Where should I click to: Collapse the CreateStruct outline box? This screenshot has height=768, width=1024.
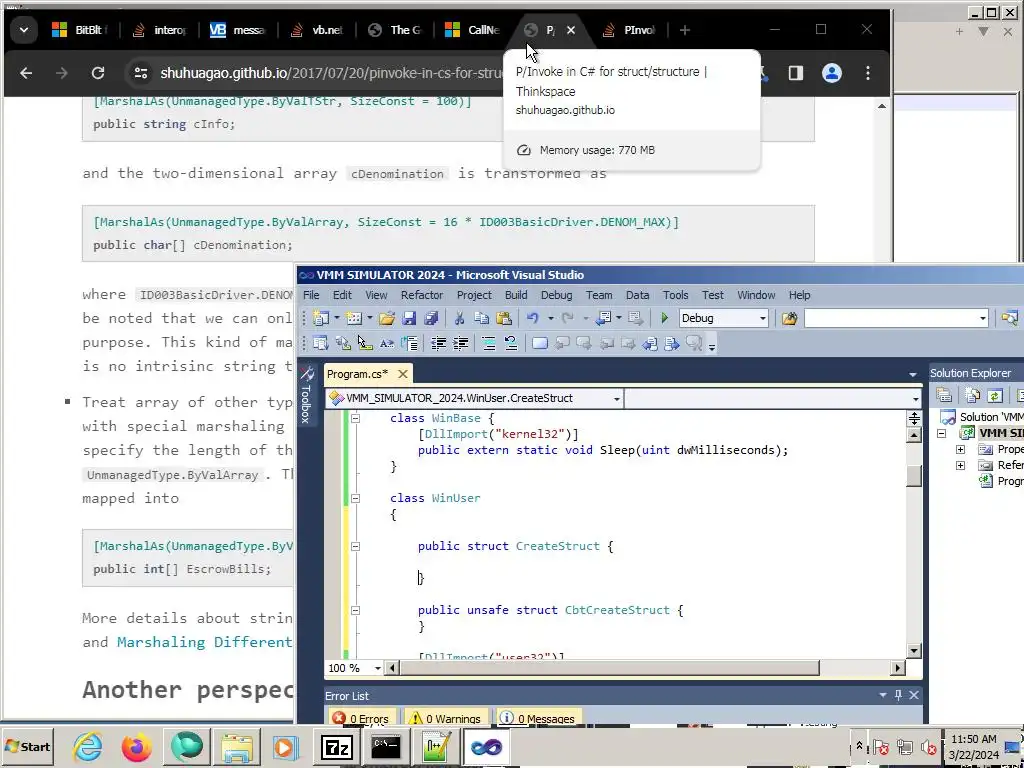[x=355, y=546]
